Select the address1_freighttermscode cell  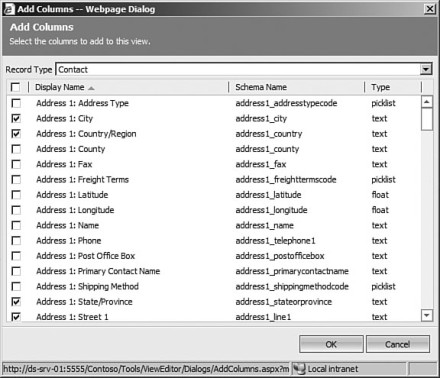pos(286,180)
